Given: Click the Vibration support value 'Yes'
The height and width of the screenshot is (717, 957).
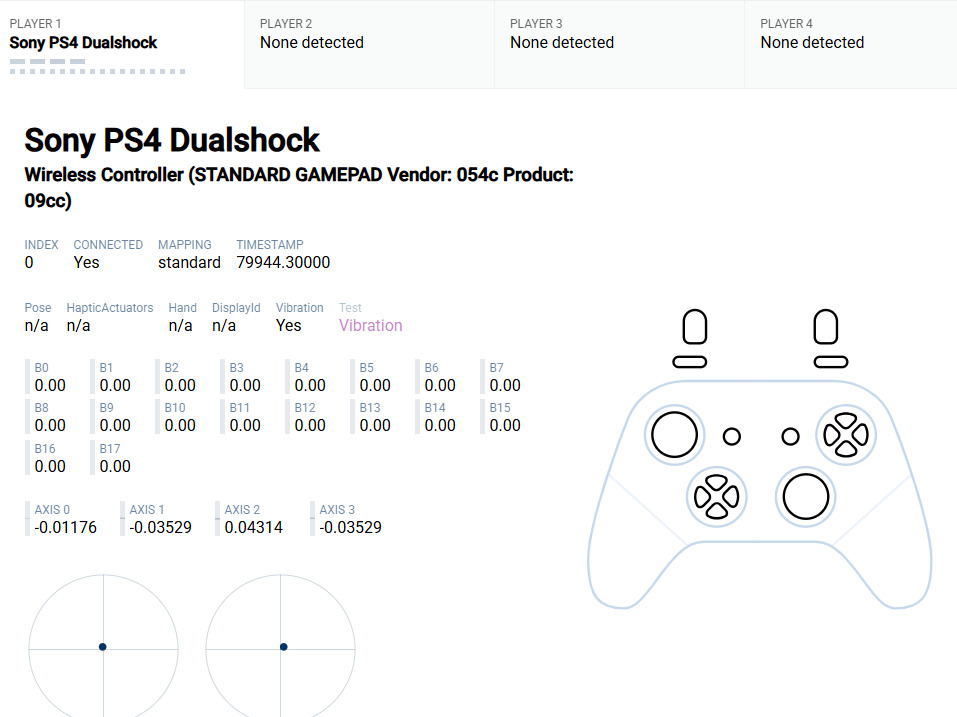Looking at the screenshot, I should (289, 325).
